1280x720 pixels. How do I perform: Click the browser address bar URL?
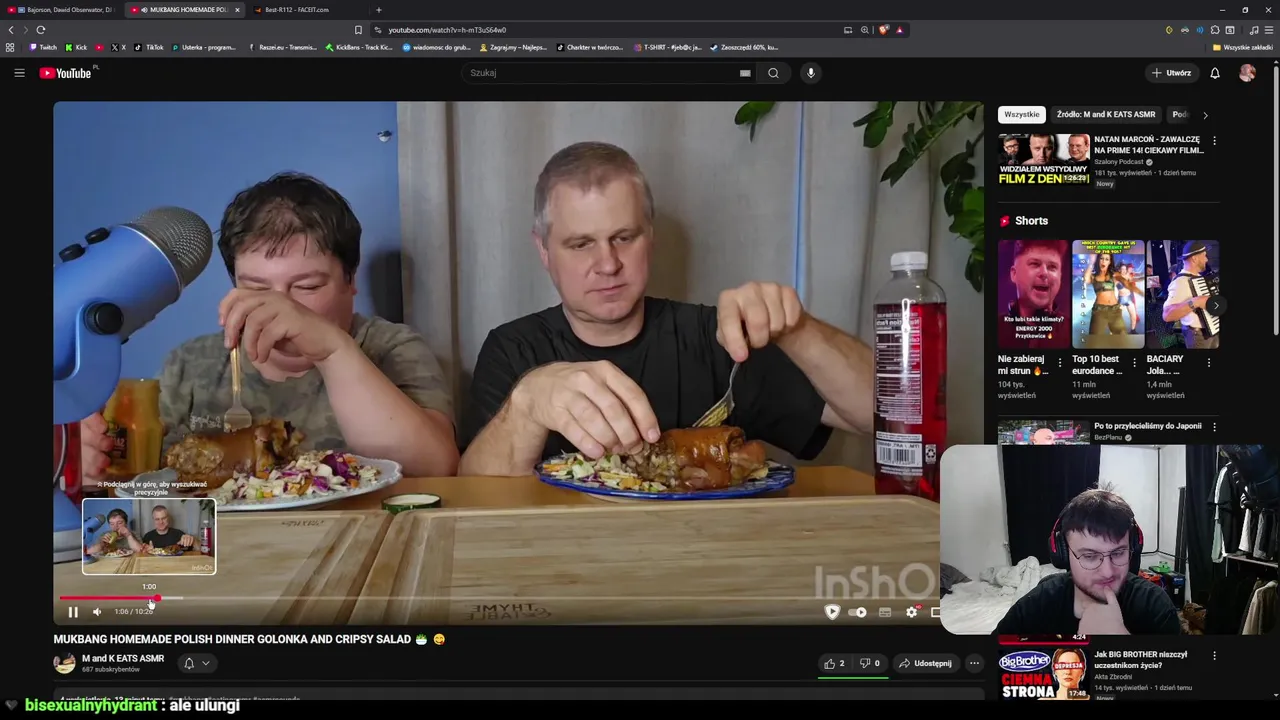pos(447,30)
